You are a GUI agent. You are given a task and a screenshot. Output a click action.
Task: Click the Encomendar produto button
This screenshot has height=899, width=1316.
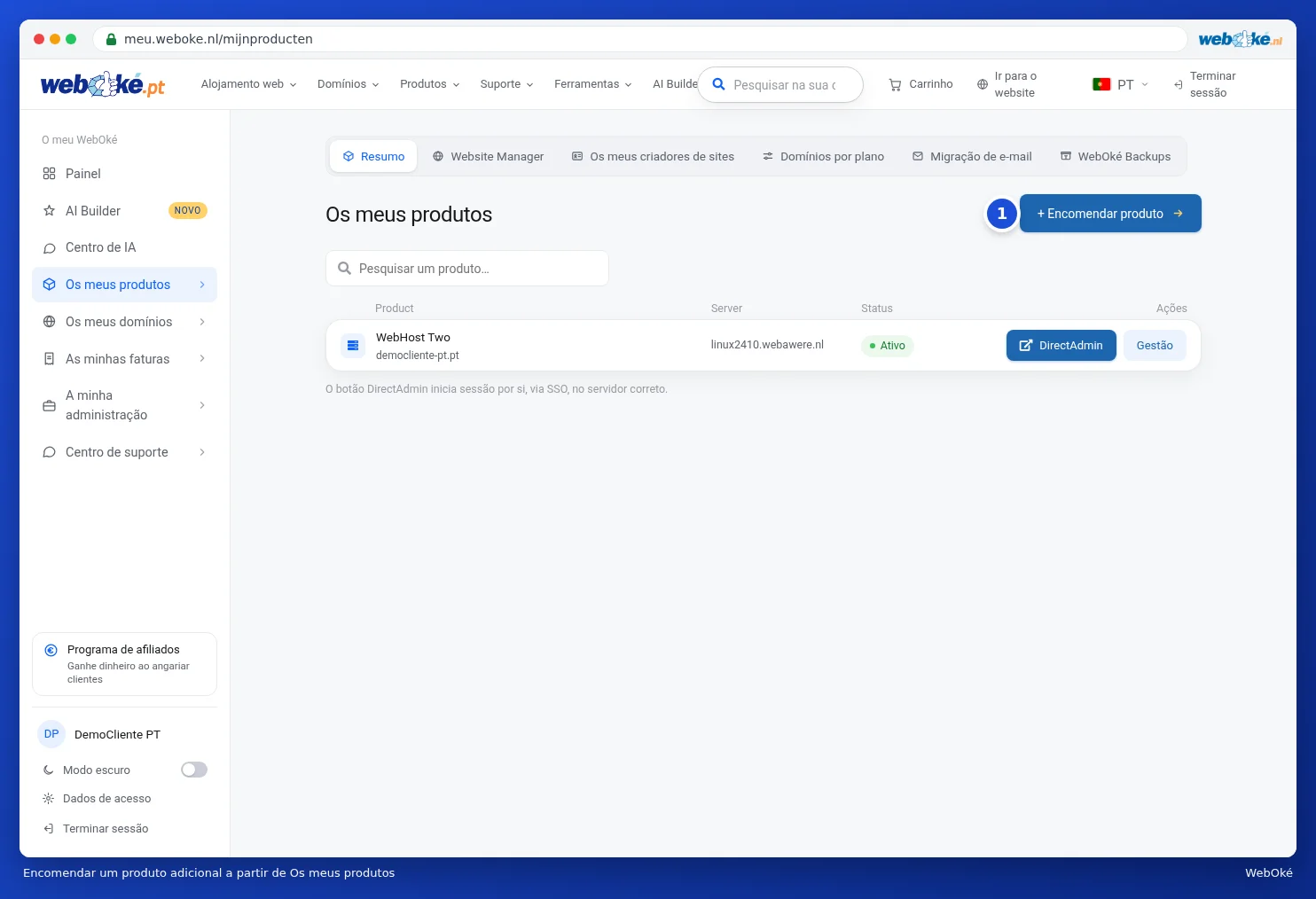pos(1110,214)
